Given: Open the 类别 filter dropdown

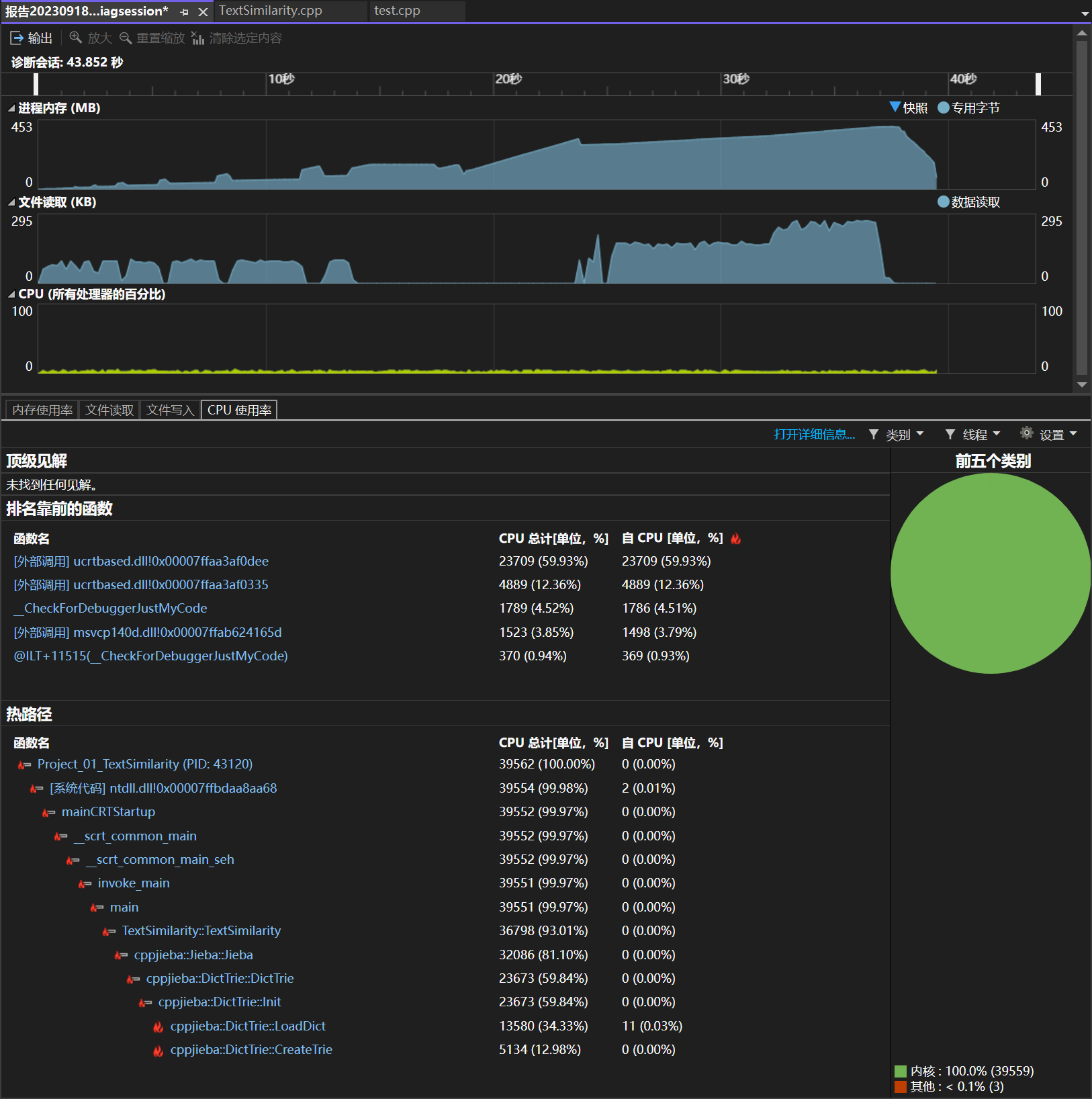Looking at the screenshot, I should click(897, 435).
